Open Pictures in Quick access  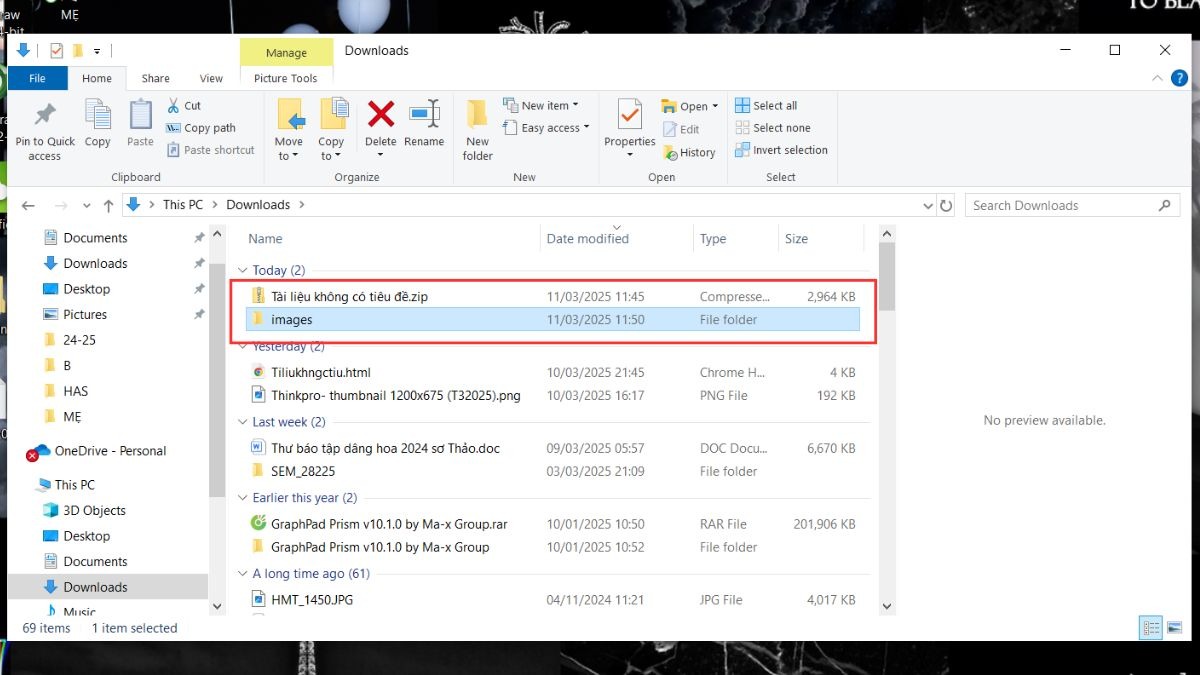[x=85, y=314]
